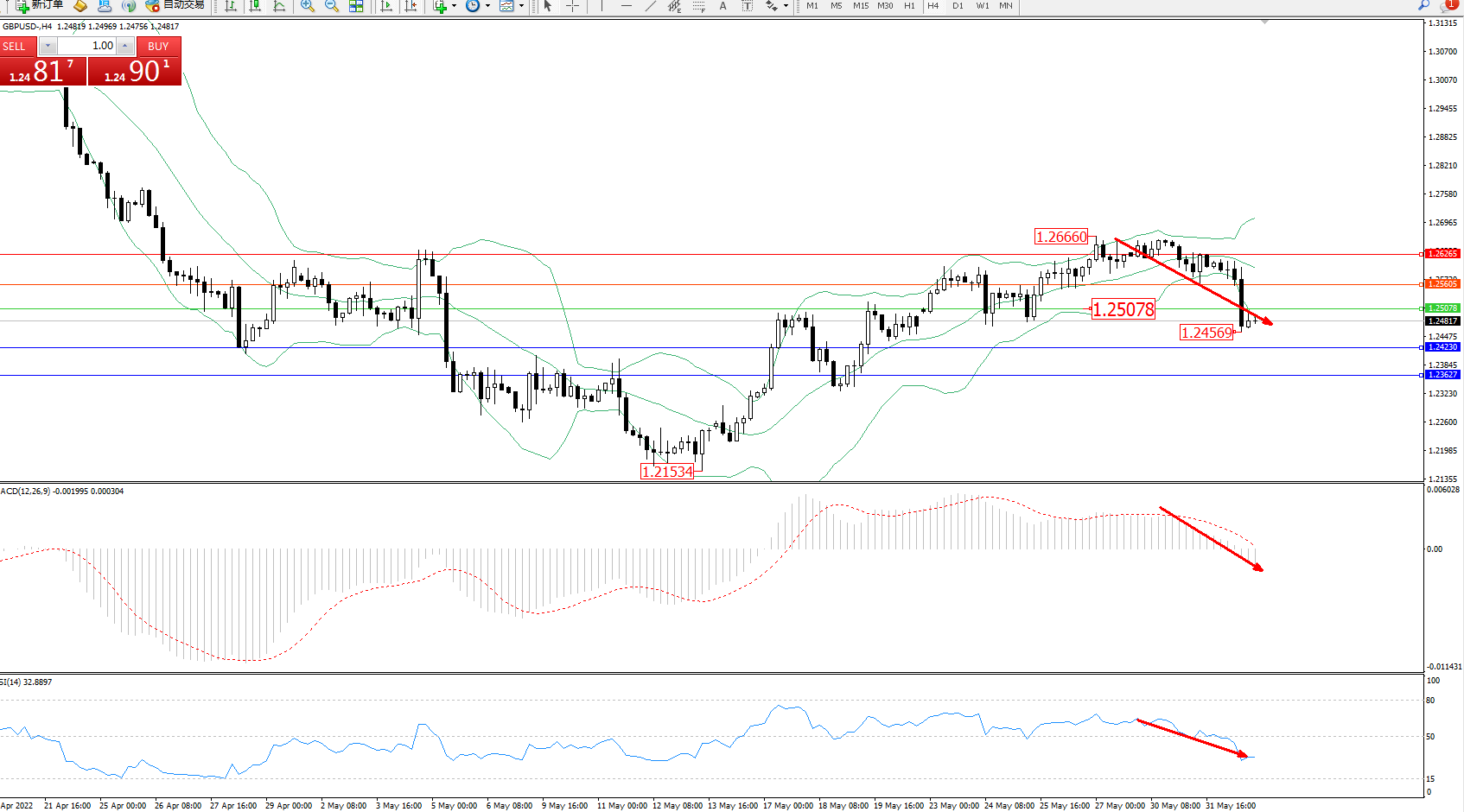Switch chart to D1 timeframe

tap(958, 6)
